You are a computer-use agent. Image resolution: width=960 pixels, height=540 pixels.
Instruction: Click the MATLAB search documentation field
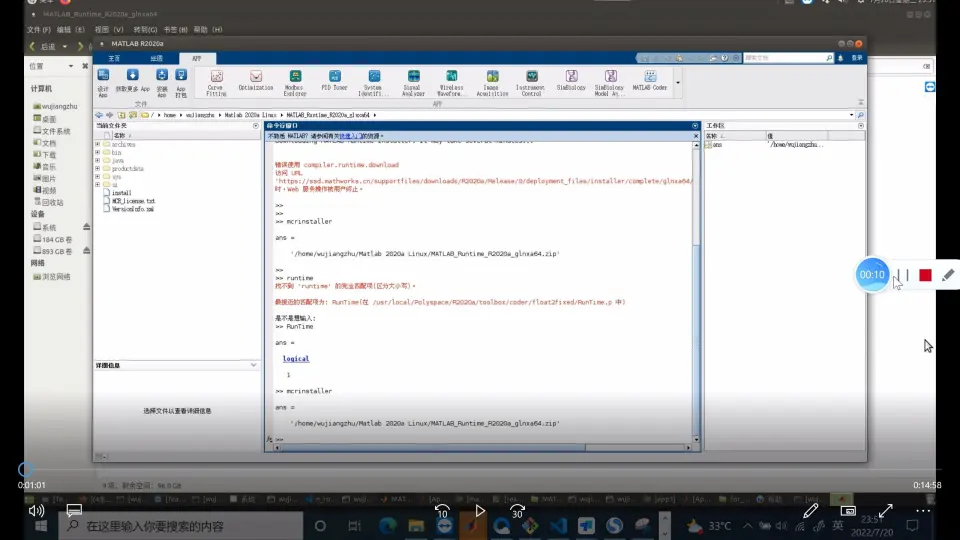point(789,58)
